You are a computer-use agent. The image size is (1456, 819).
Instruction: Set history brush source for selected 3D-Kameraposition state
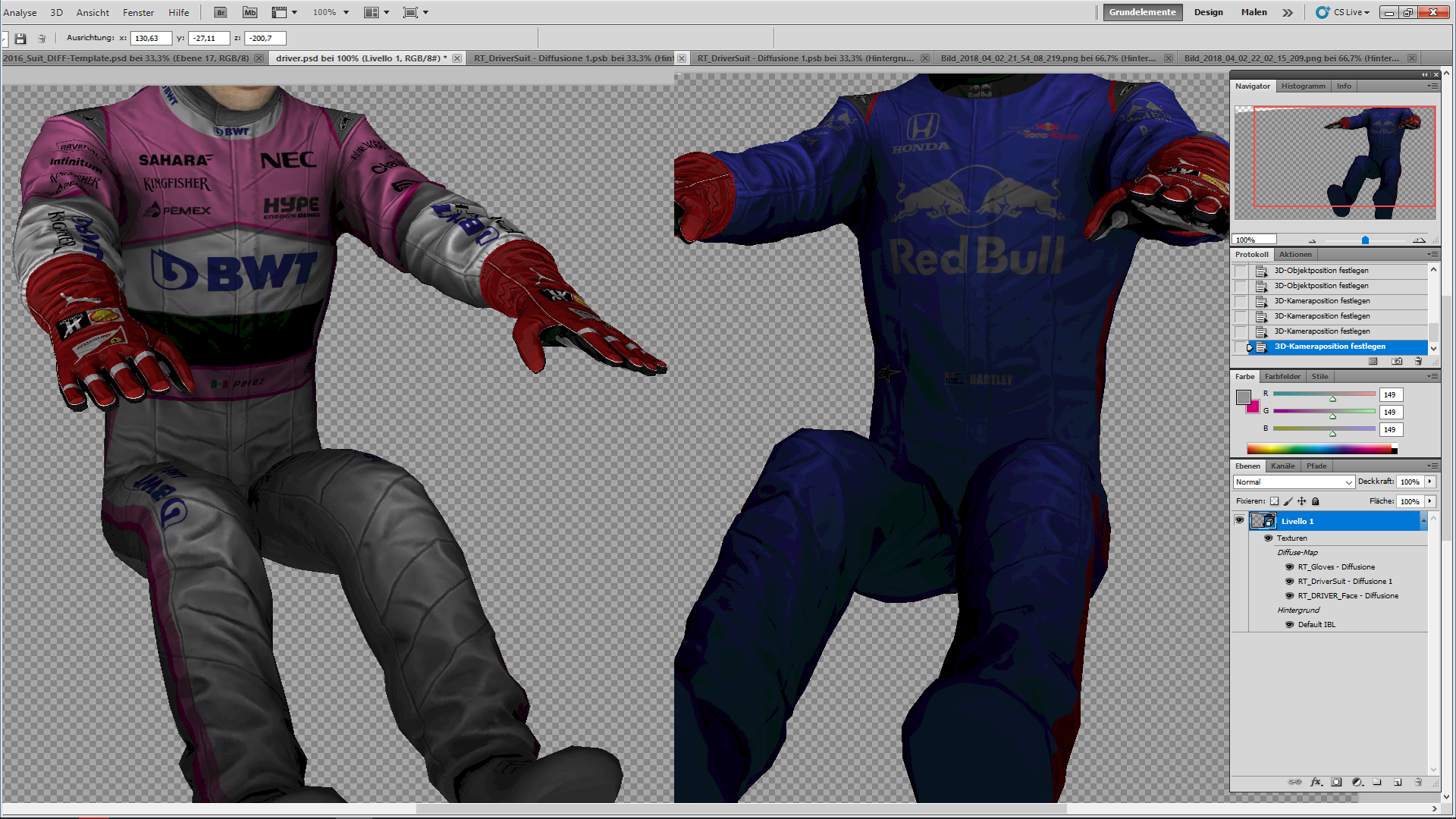click(1241, 347)
